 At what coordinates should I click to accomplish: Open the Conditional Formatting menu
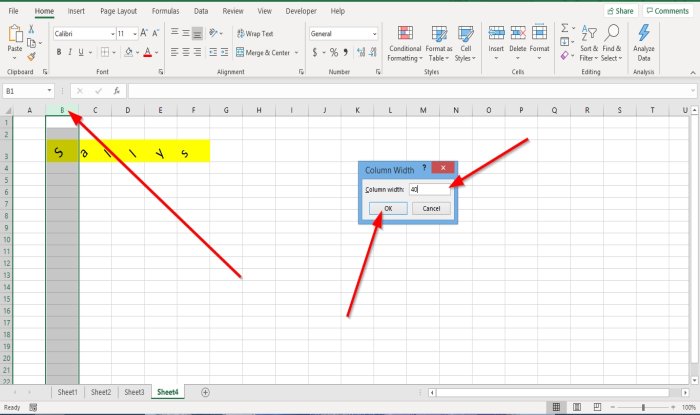click(405, 44)
